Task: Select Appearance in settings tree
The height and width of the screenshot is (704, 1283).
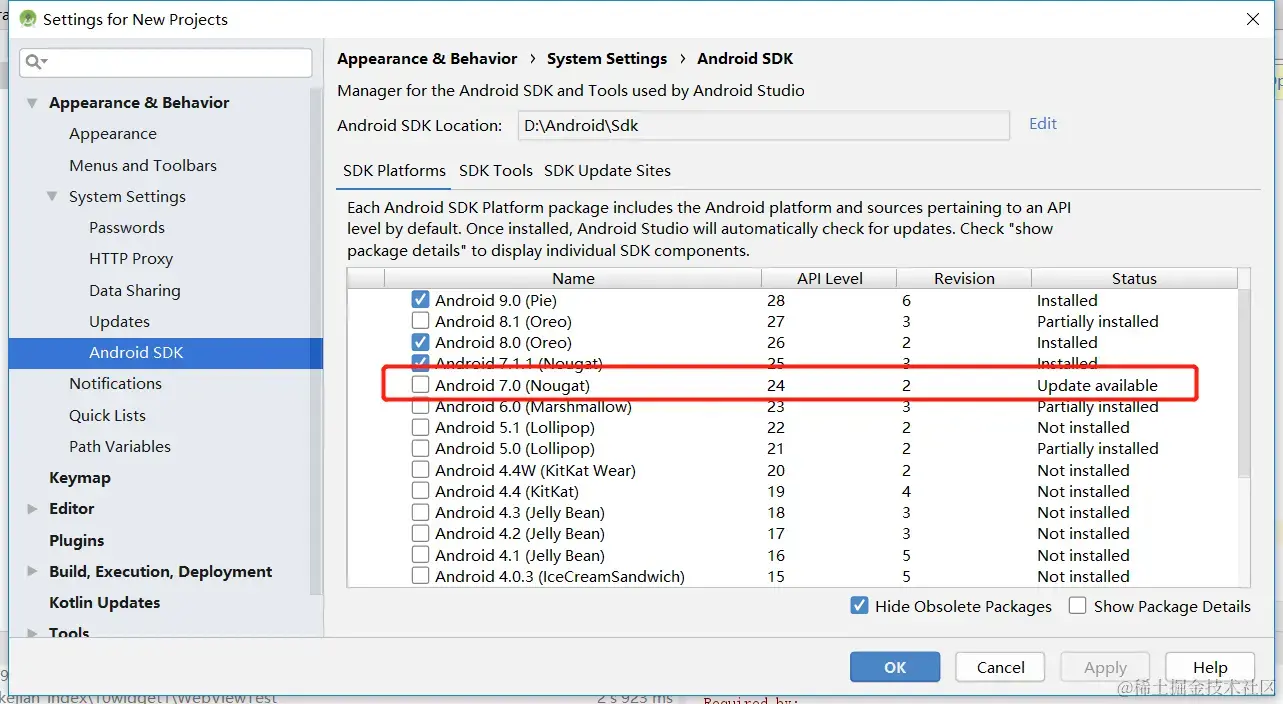Action: coord(113,134)
